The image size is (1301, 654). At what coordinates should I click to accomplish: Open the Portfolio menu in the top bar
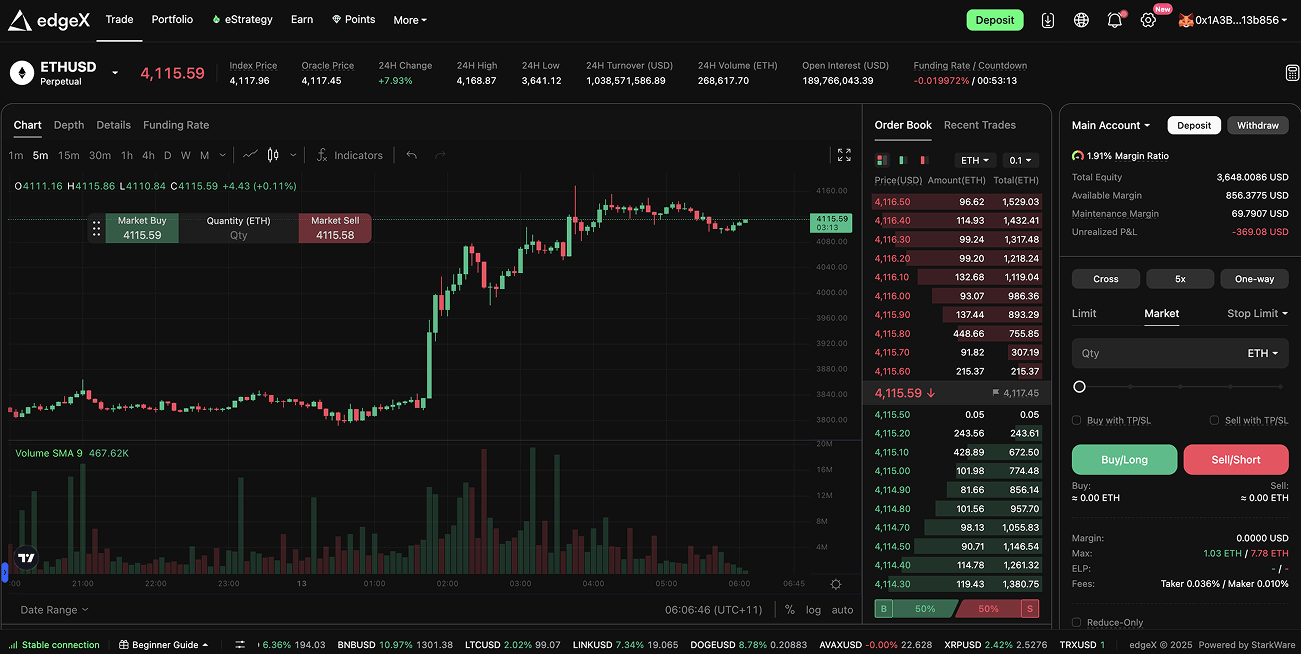172,19
